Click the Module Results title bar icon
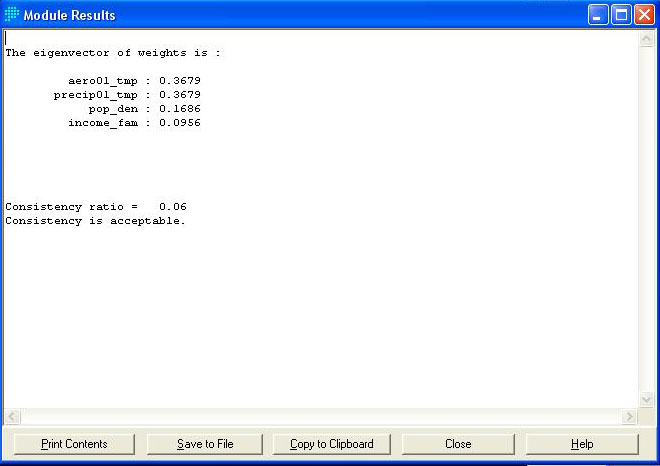 (x=12, y=15)
